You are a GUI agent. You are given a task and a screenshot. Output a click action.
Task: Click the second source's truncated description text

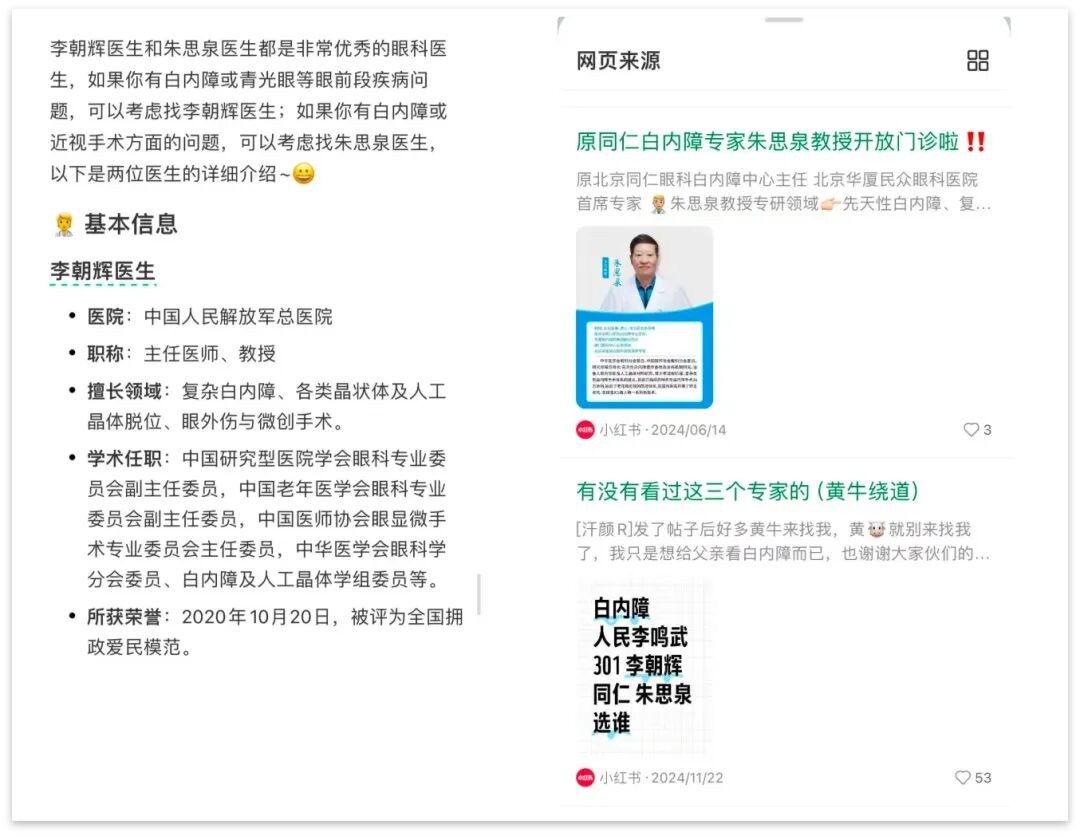coord(783,541)
